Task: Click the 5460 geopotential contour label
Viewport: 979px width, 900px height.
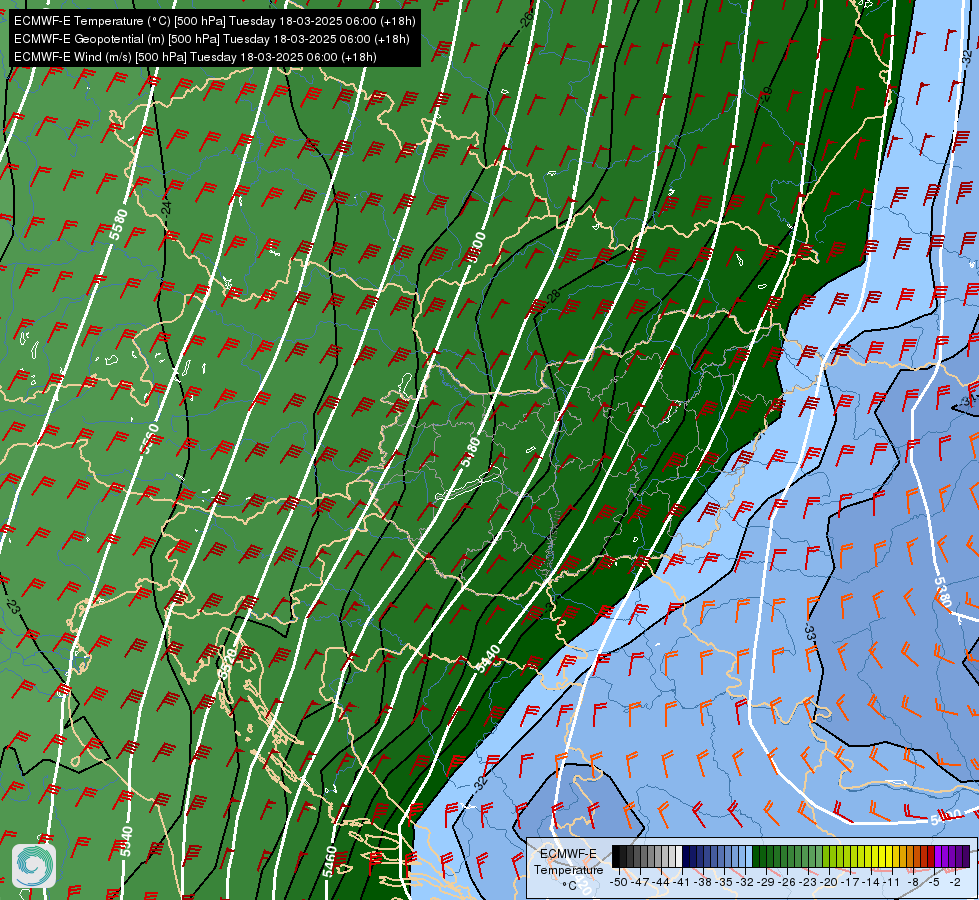Action: (x=330, y=862)
